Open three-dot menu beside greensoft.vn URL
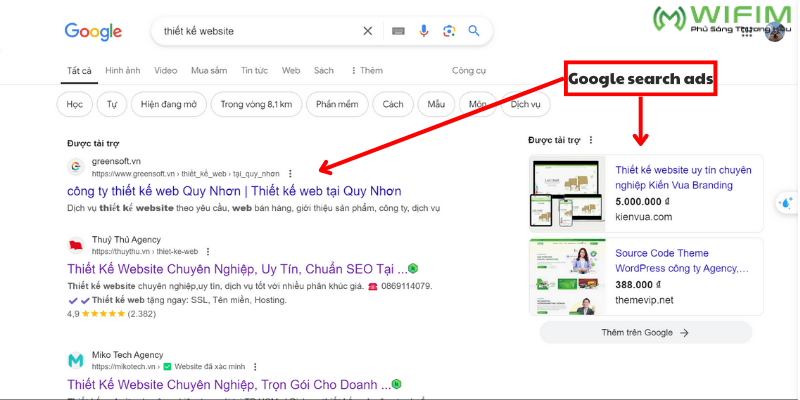 [x=290, y=173]
